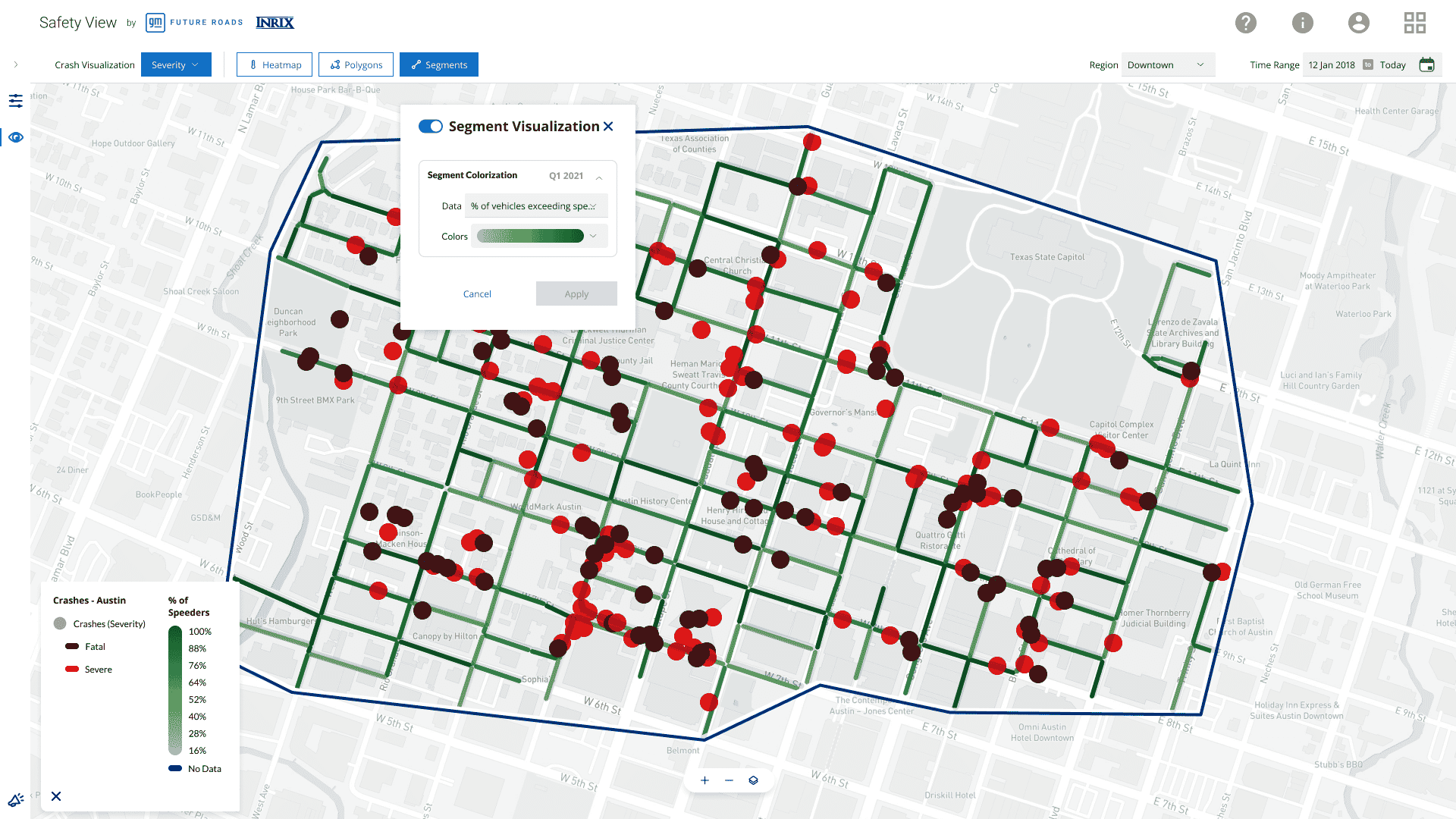Select the Crash Visualization tab
Viewport: 1456px width, 819px height.
click(95, 64)
